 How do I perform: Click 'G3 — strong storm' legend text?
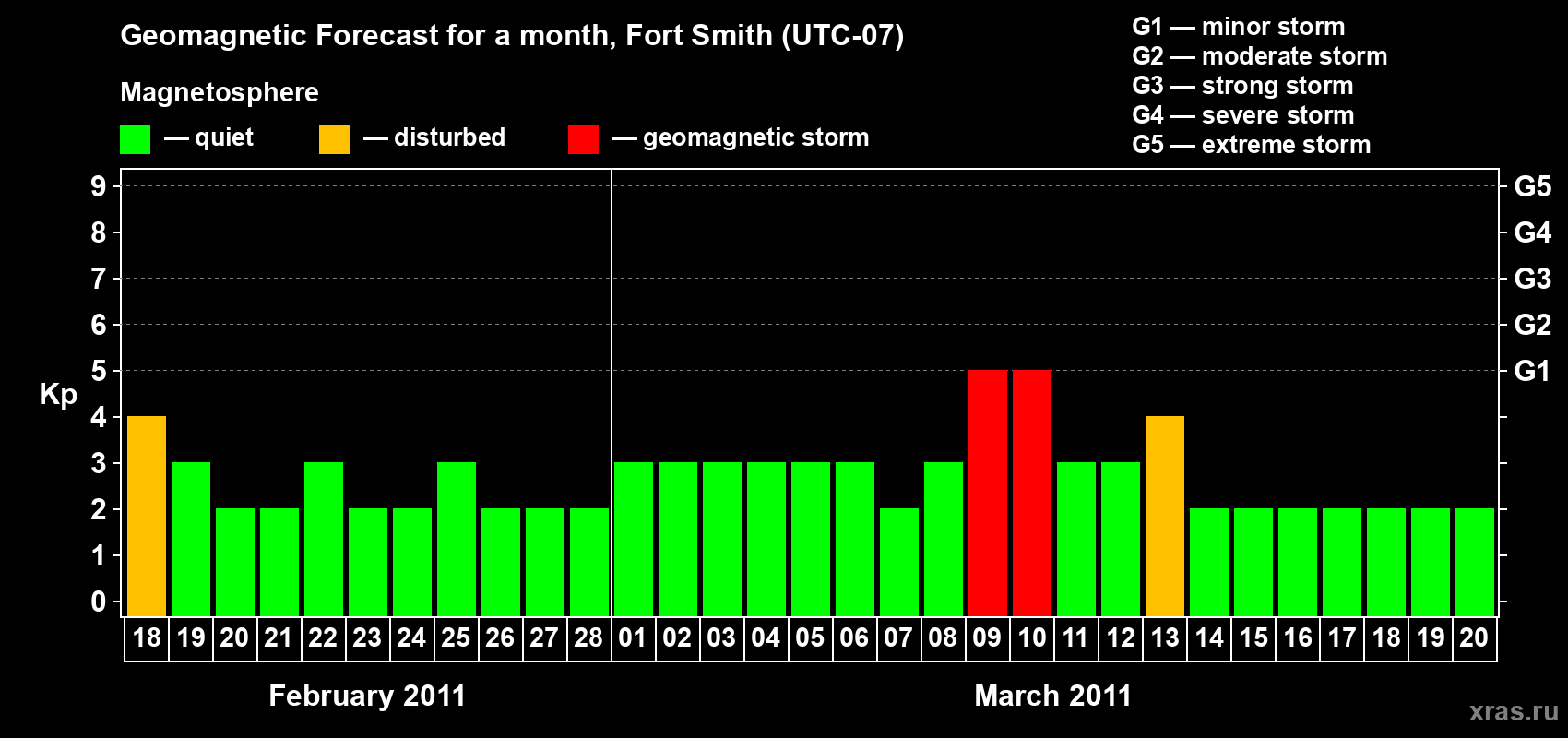1242,86
